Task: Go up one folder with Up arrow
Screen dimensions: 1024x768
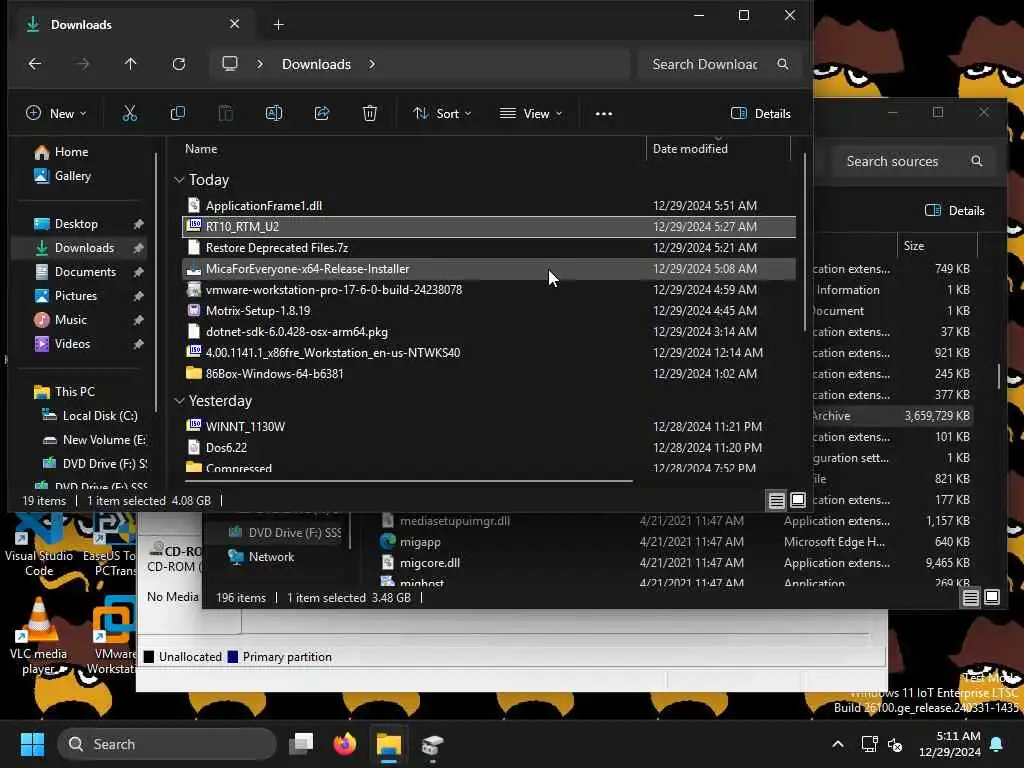Action: coord(131,64)
